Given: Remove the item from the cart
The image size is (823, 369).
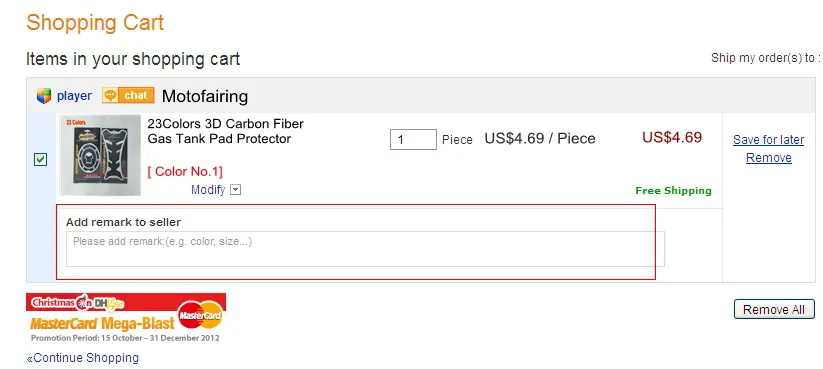Looking at the screenshot, I should 768,158.
